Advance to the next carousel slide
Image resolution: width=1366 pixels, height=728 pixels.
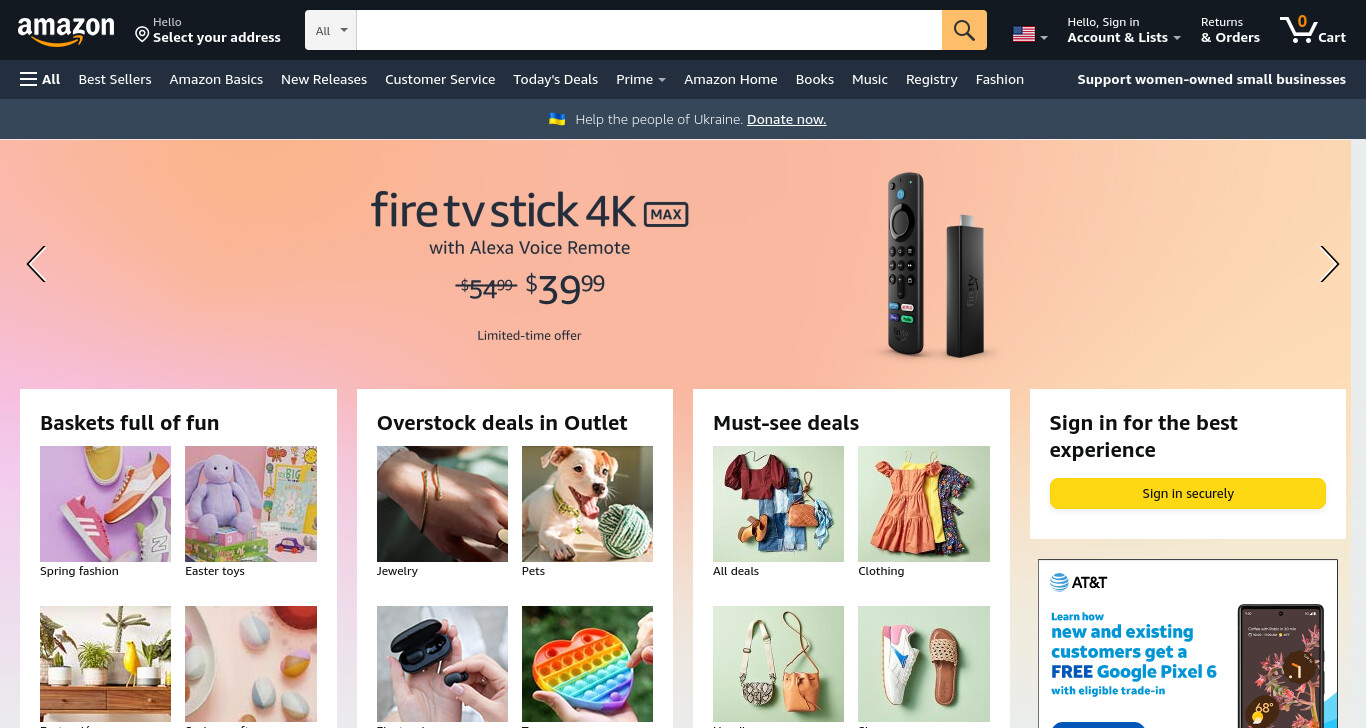(x=1329, y=264)
